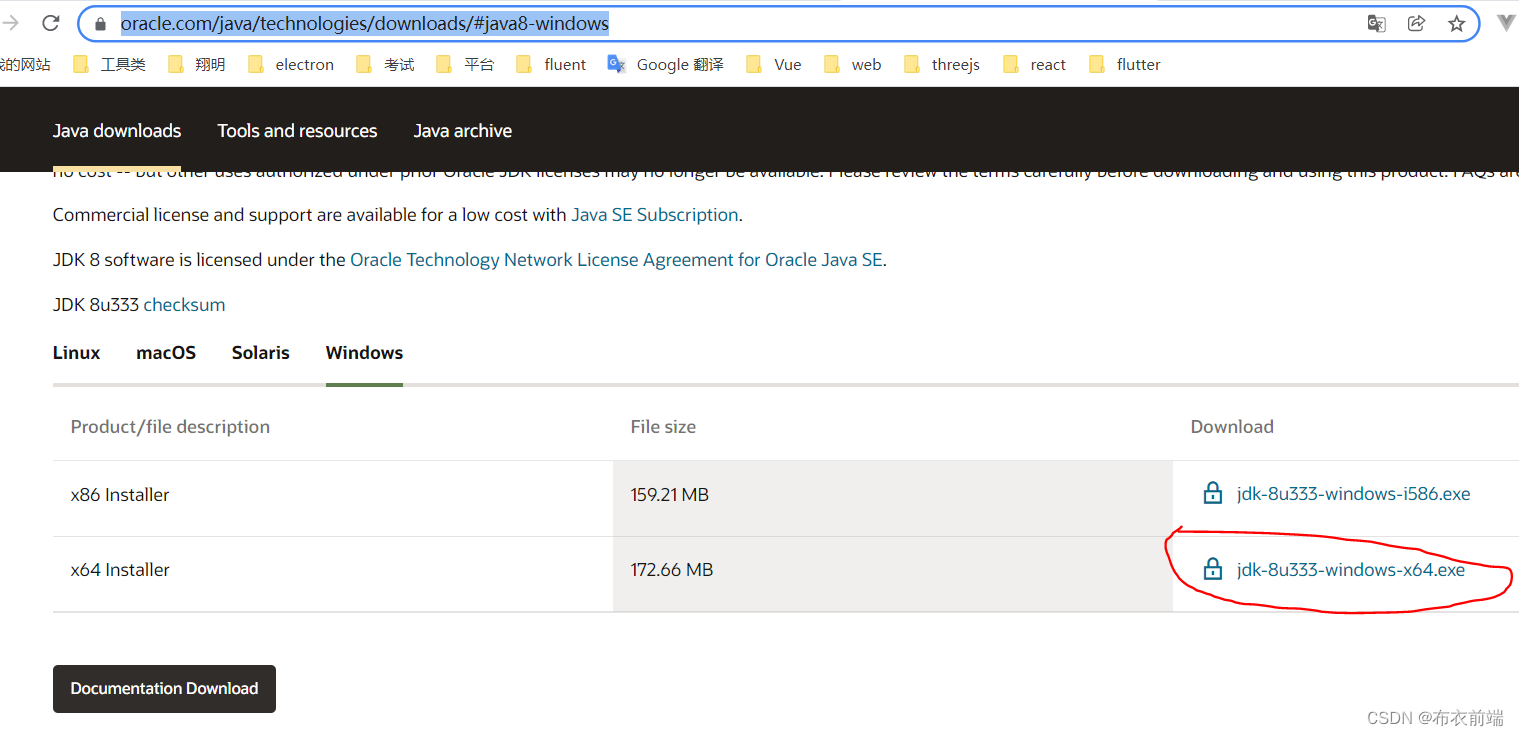The image size is (1519, 736).
Task: Click the x86 Installer row label
Action: point(120,495)
